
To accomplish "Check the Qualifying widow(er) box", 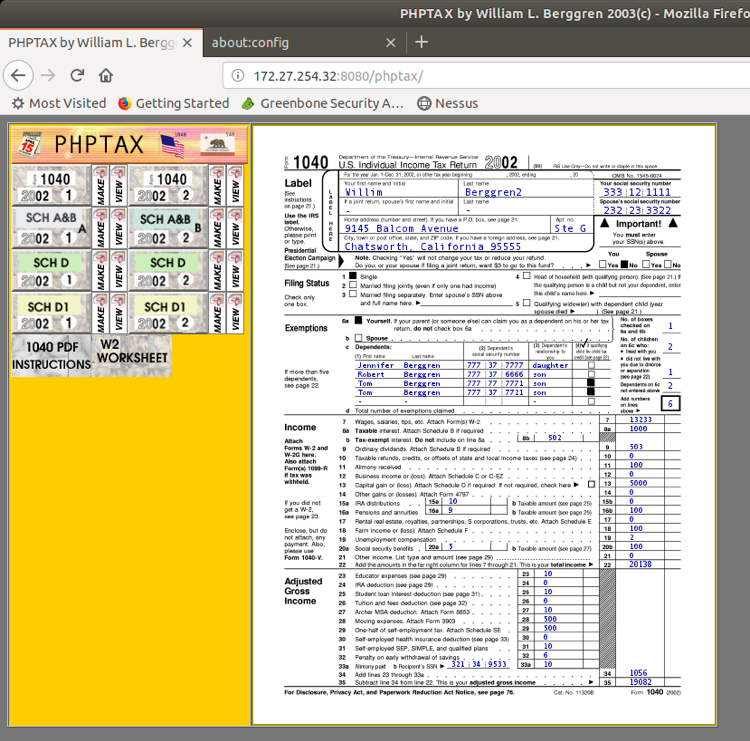I will (x=527, y=303).
